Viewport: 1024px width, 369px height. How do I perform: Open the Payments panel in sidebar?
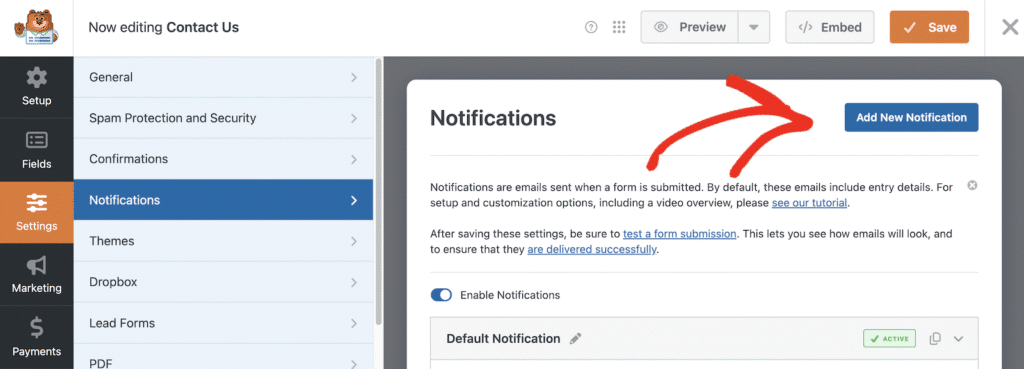[37, 337]
